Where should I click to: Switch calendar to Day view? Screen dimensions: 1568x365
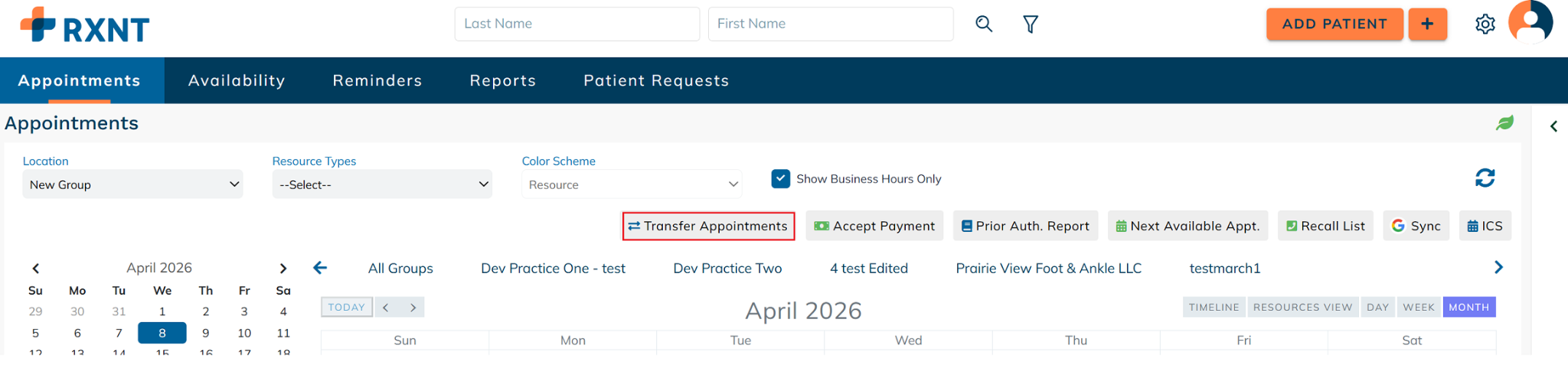(x=1377, y=307)
